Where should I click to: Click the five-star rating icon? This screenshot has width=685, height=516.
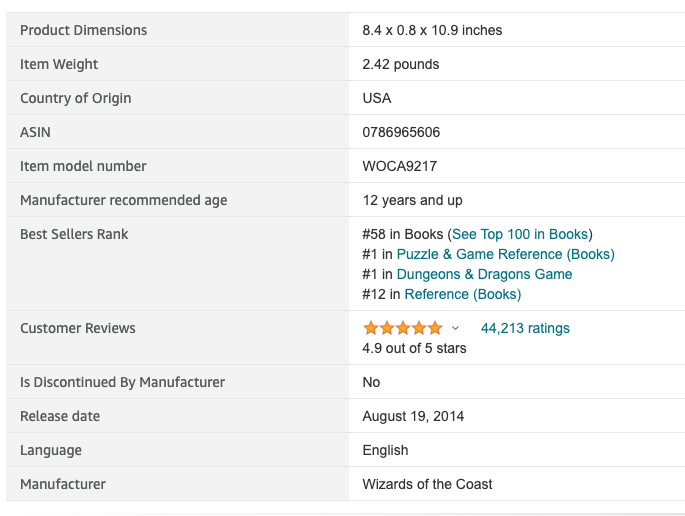pyautogui.click(x=402, y=328)
